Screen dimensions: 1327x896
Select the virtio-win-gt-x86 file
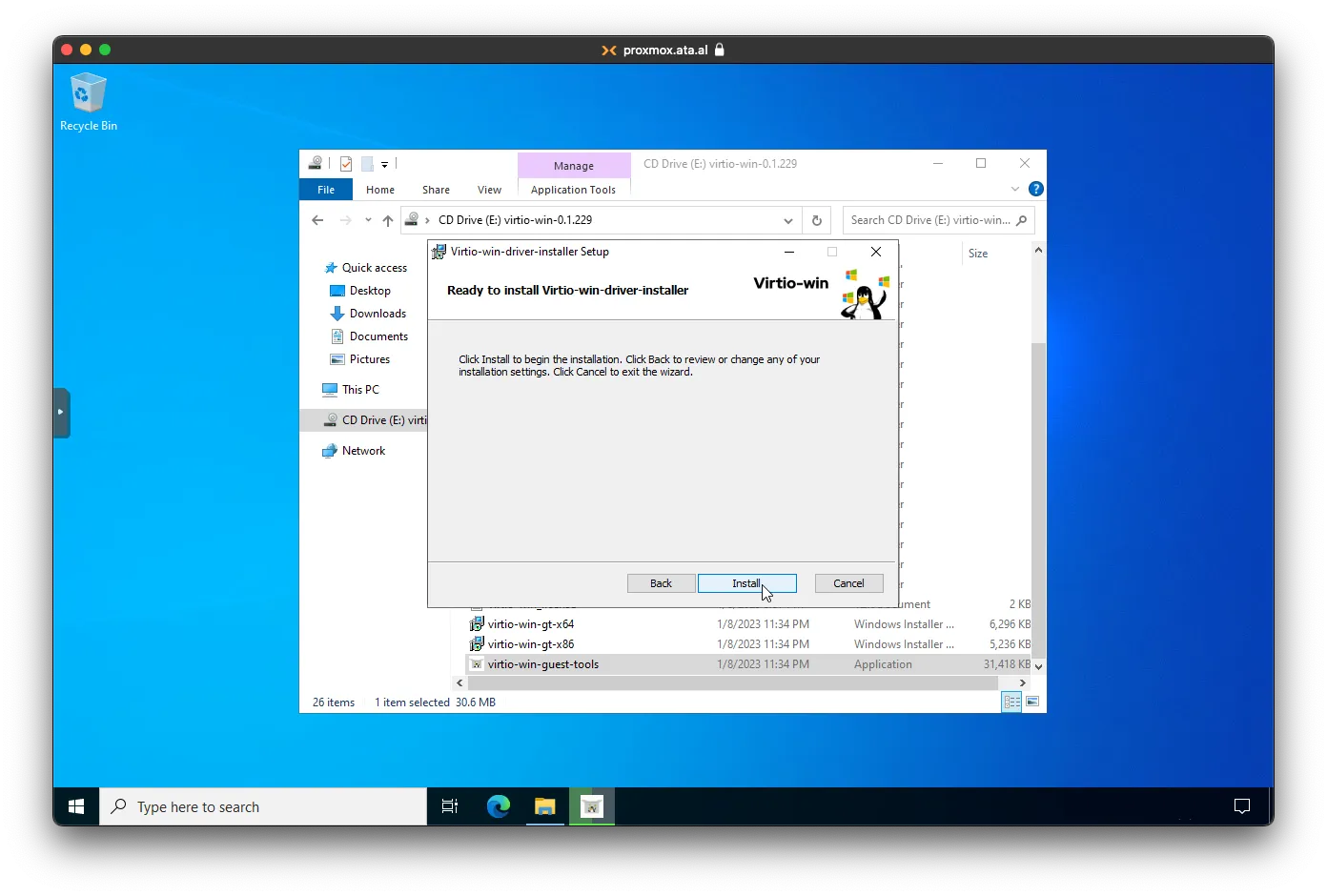531,644
